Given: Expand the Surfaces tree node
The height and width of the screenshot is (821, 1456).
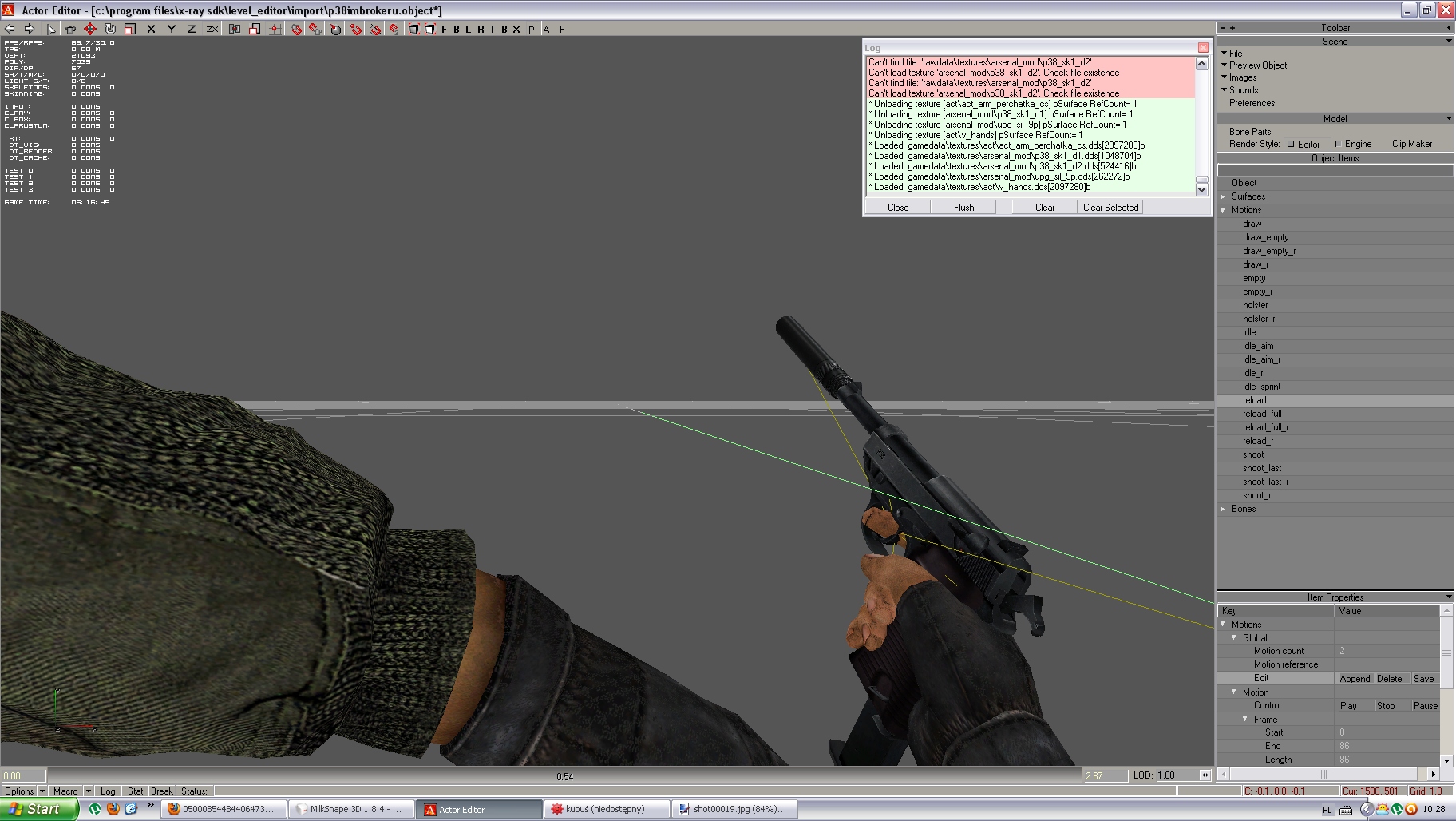Looking at the screenshot, I should 1224,196.
